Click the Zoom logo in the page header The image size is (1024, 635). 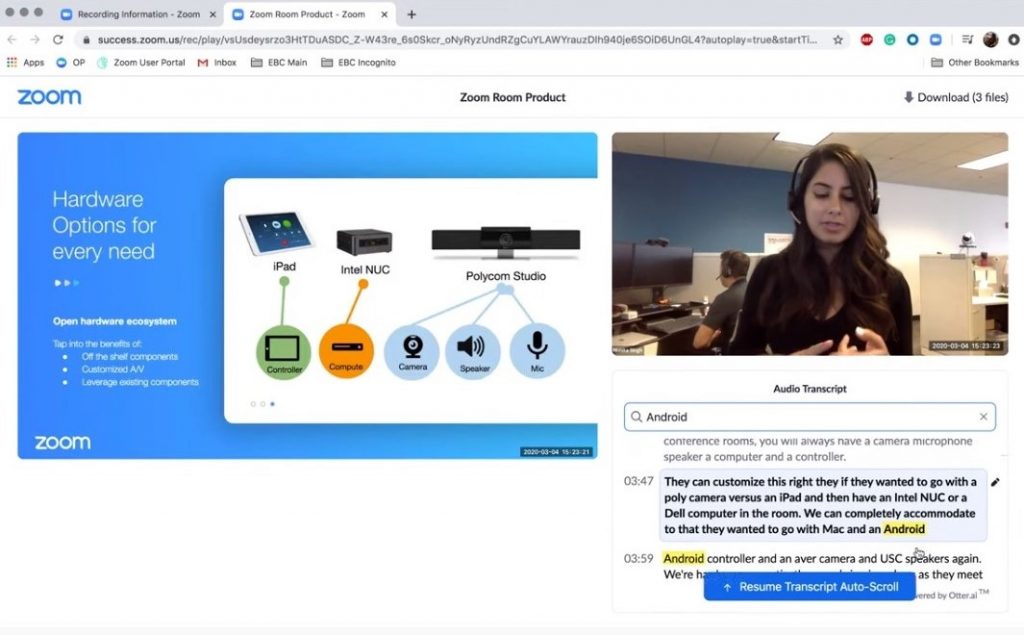tap(49, 97)
